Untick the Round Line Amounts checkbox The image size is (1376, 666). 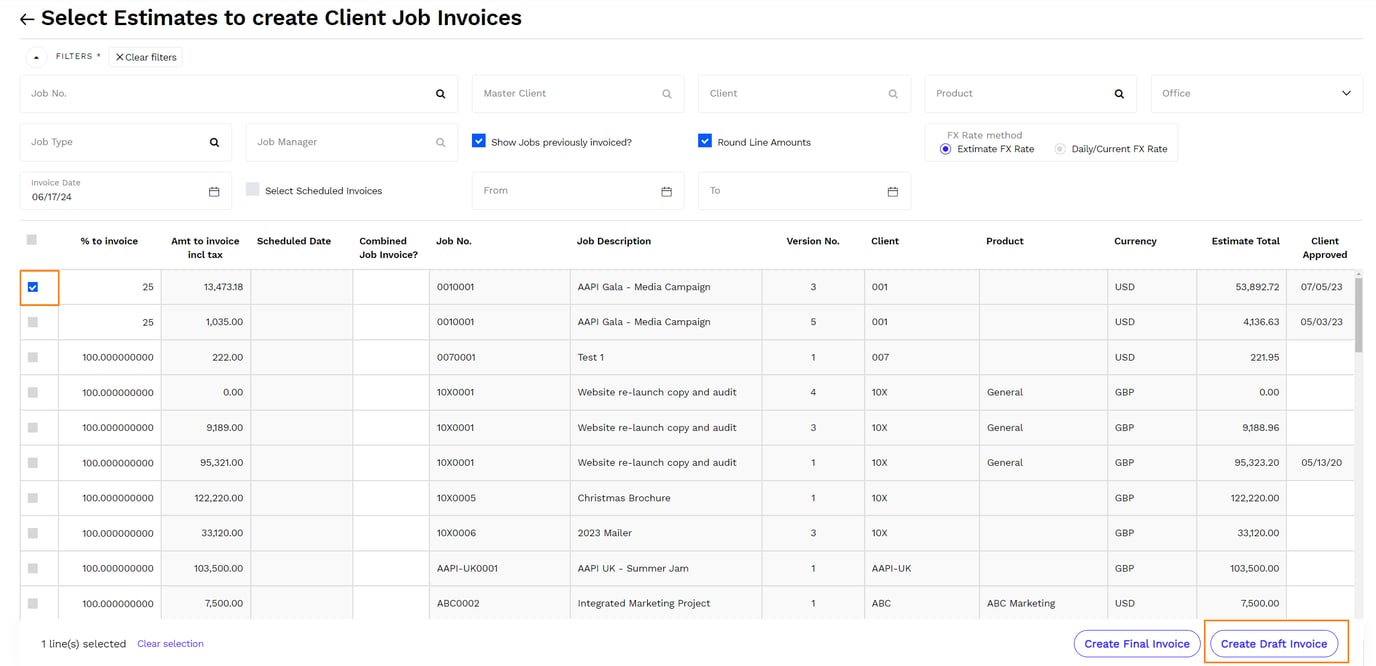point(705,141)
